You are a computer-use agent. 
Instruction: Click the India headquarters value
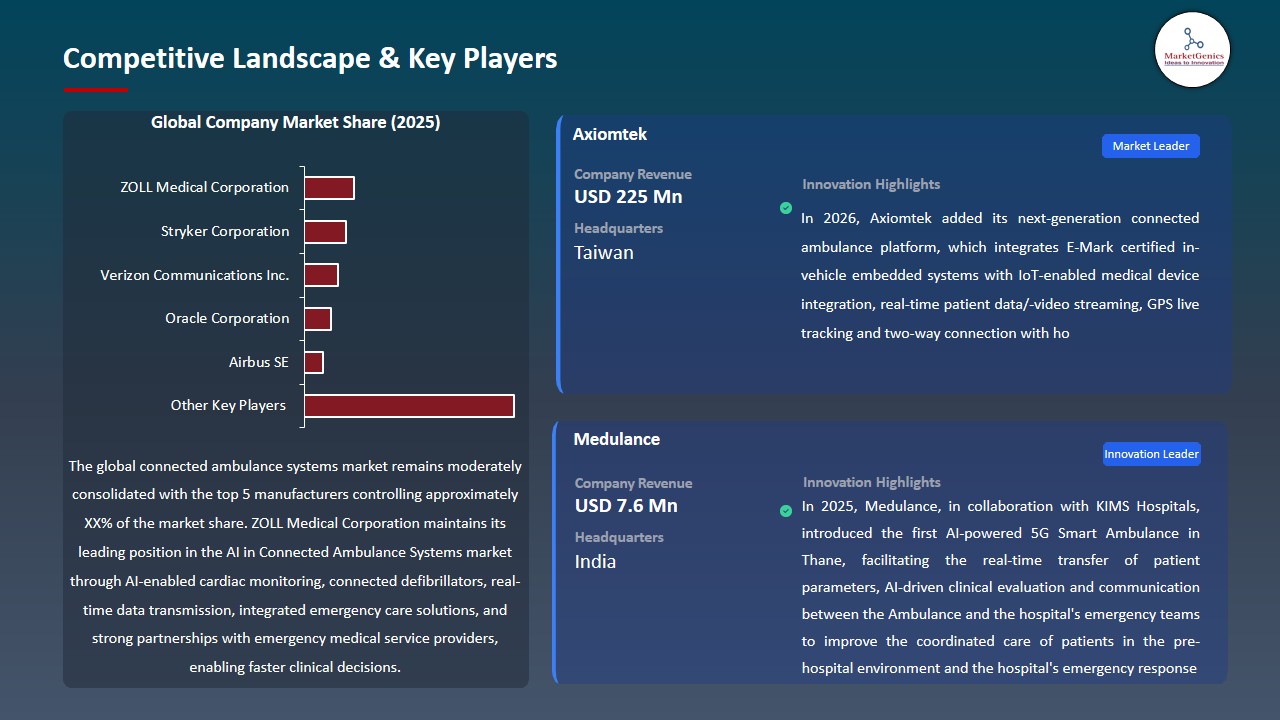(595, 562)
